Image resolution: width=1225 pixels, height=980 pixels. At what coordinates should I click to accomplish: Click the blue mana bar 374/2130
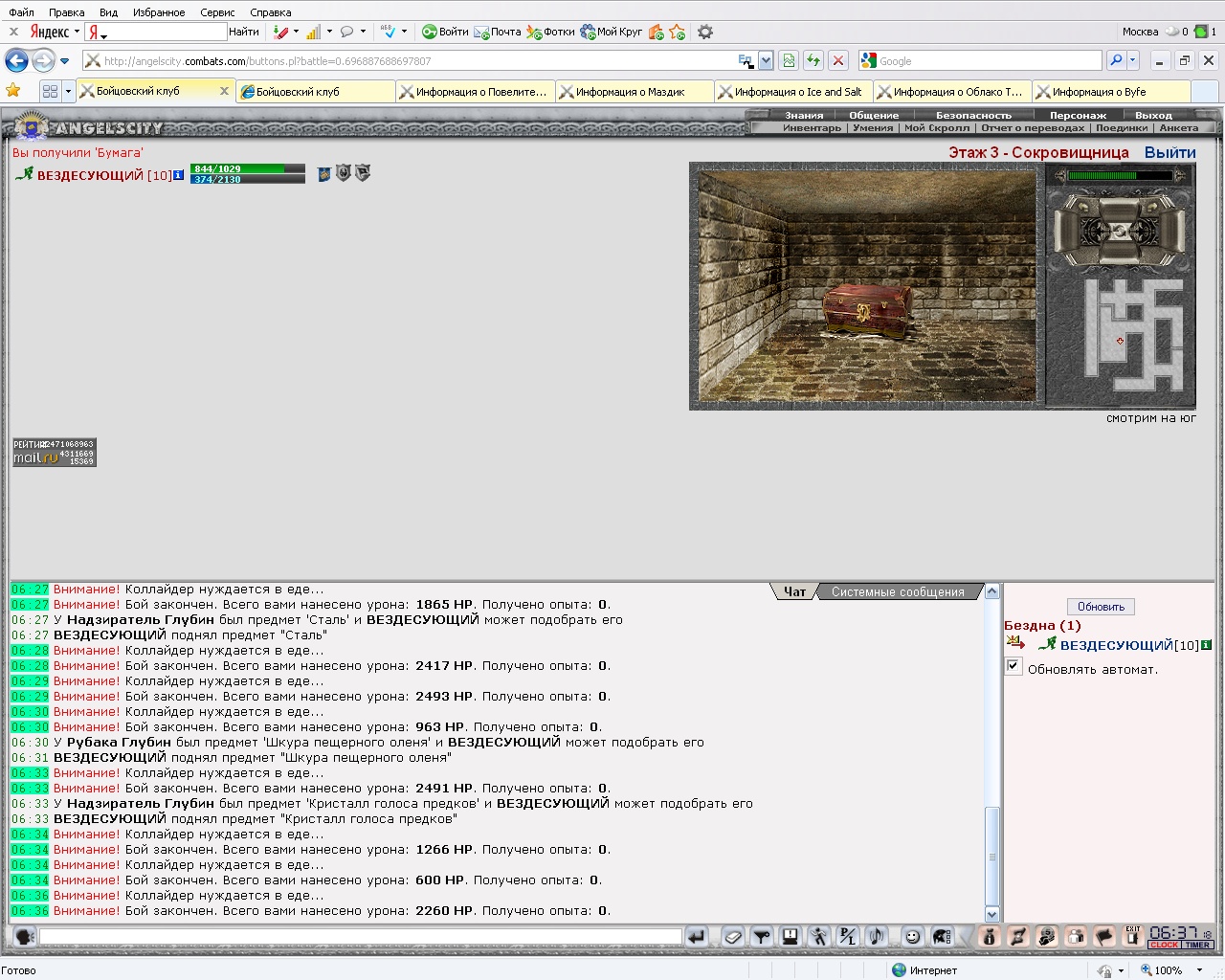click(248, 179)
